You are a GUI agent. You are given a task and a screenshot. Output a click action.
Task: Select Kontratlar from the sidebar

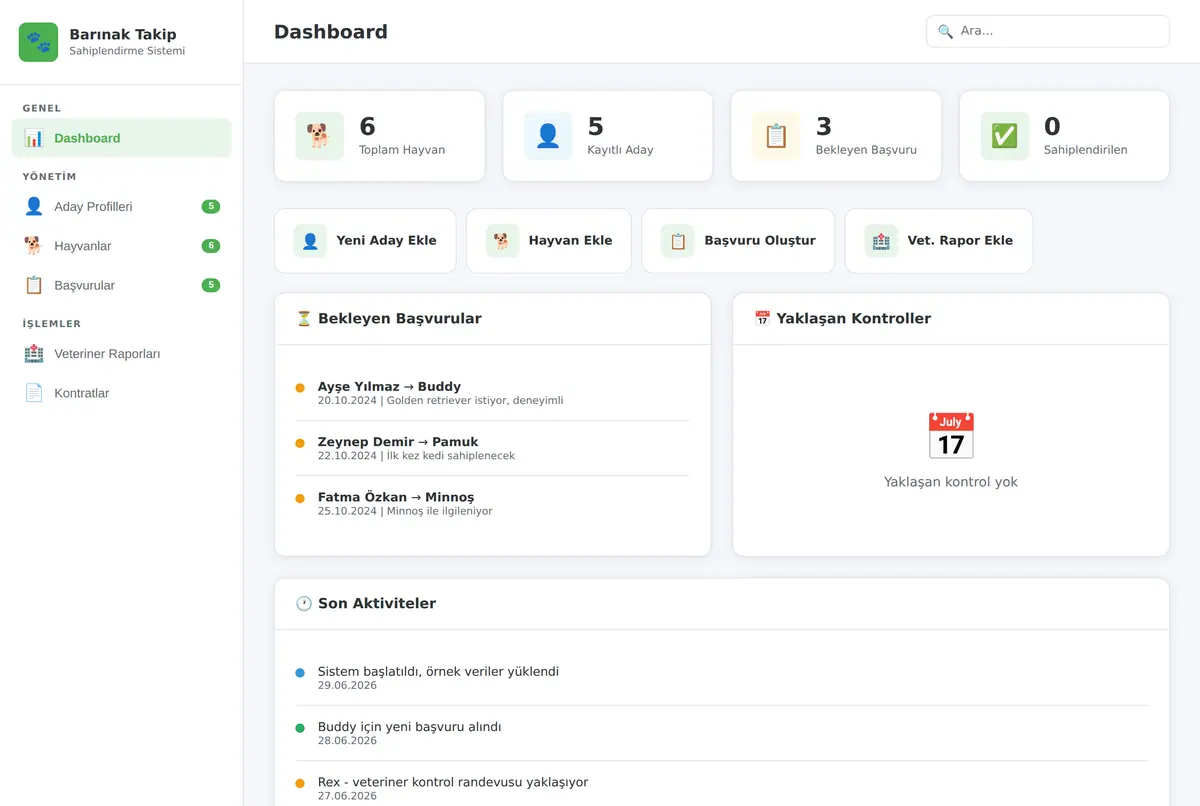(x=121, y=393)
